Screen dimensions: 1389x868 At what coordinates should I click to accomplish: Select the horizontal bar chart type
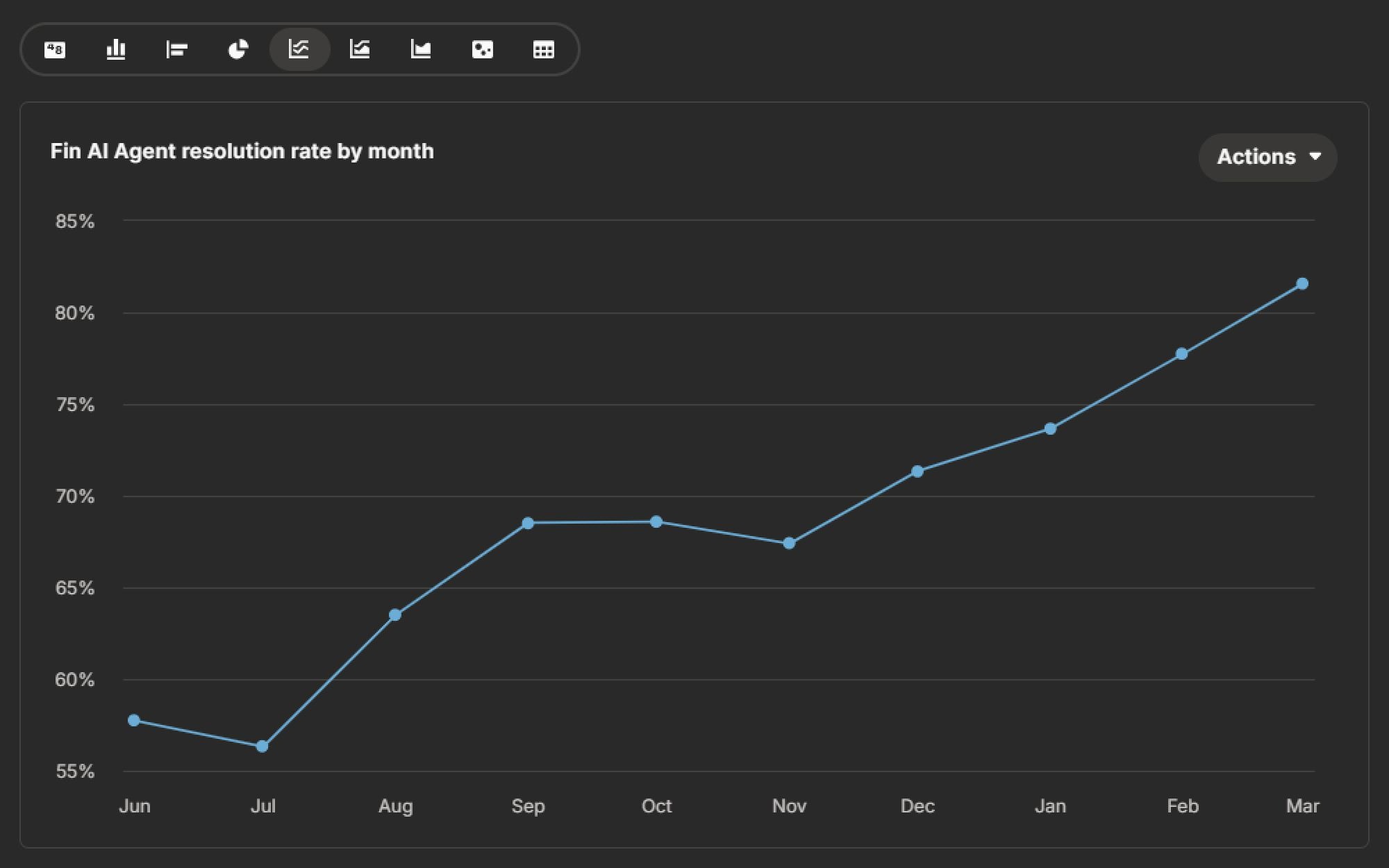177,49
